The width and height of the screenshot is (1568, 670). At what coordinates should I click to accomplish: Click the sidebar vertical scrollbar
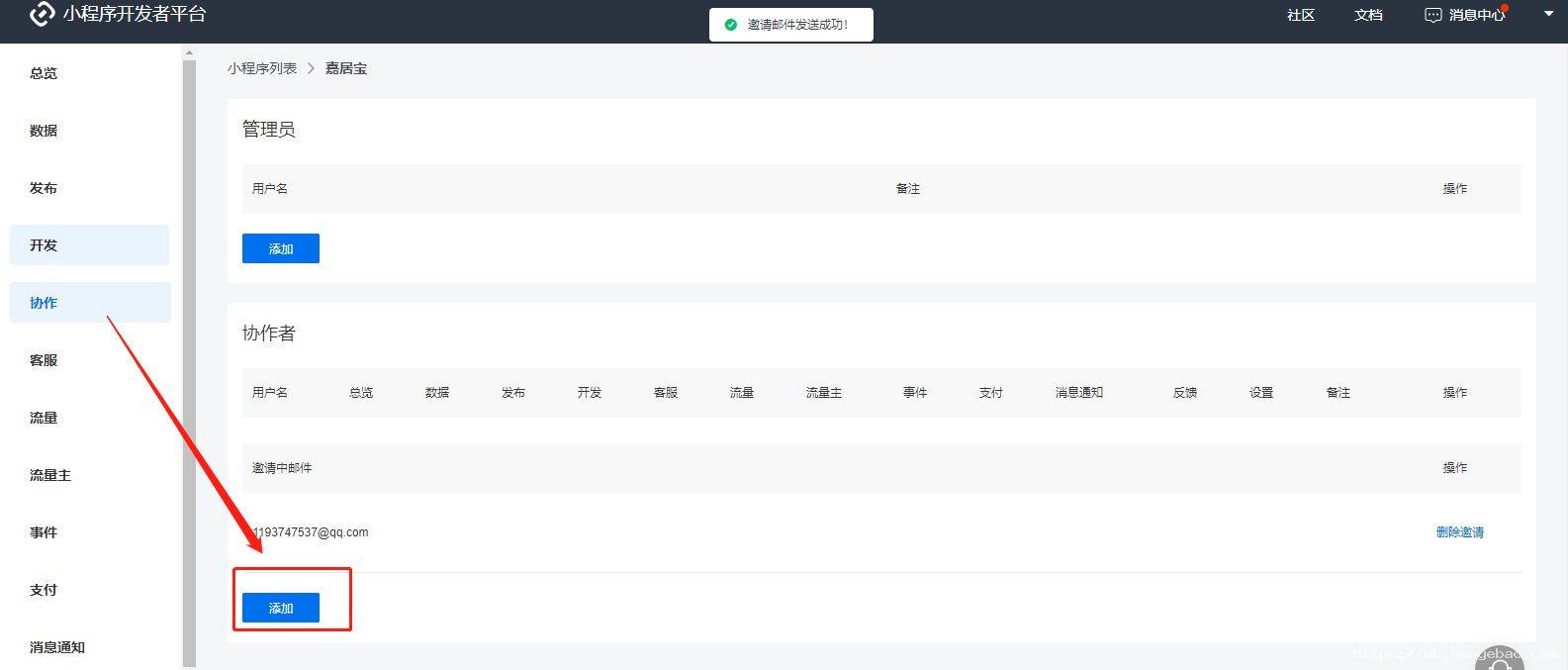coord(189,356)
